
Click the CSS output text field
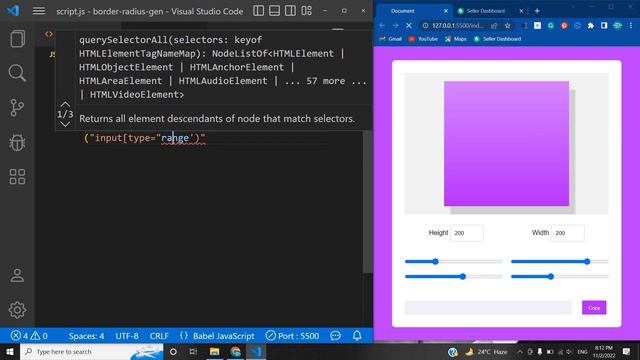click(488, 308)
